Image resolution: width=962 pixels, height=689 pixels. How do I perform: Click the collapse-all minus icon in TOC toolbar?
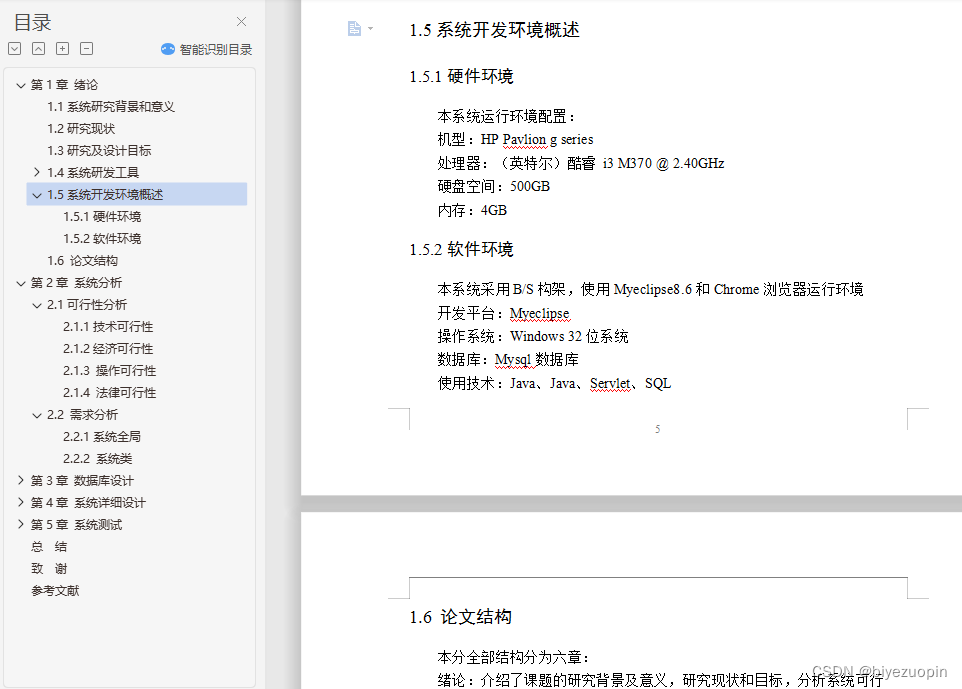(x=86, y=48)
